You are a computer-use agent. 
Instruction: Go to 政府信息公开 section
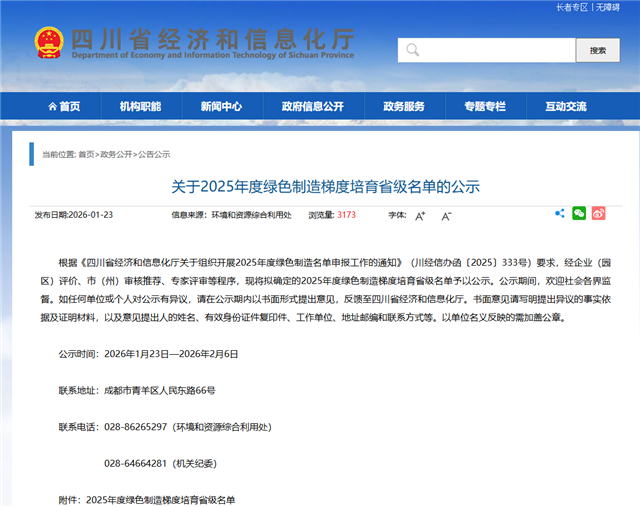coord(311,107)
